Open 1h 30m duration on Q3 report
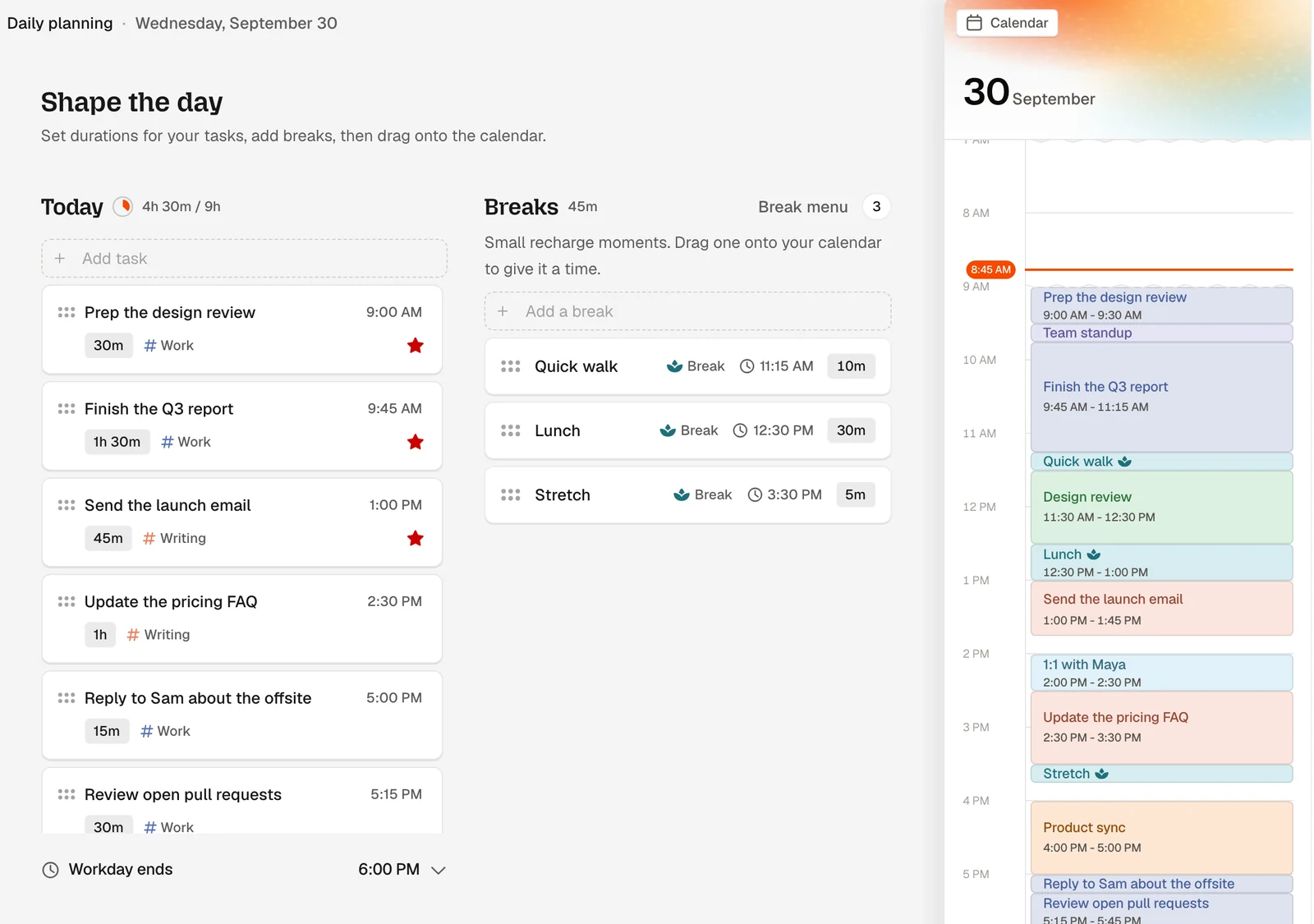The image size is (1314, 924). coord(117,442)
